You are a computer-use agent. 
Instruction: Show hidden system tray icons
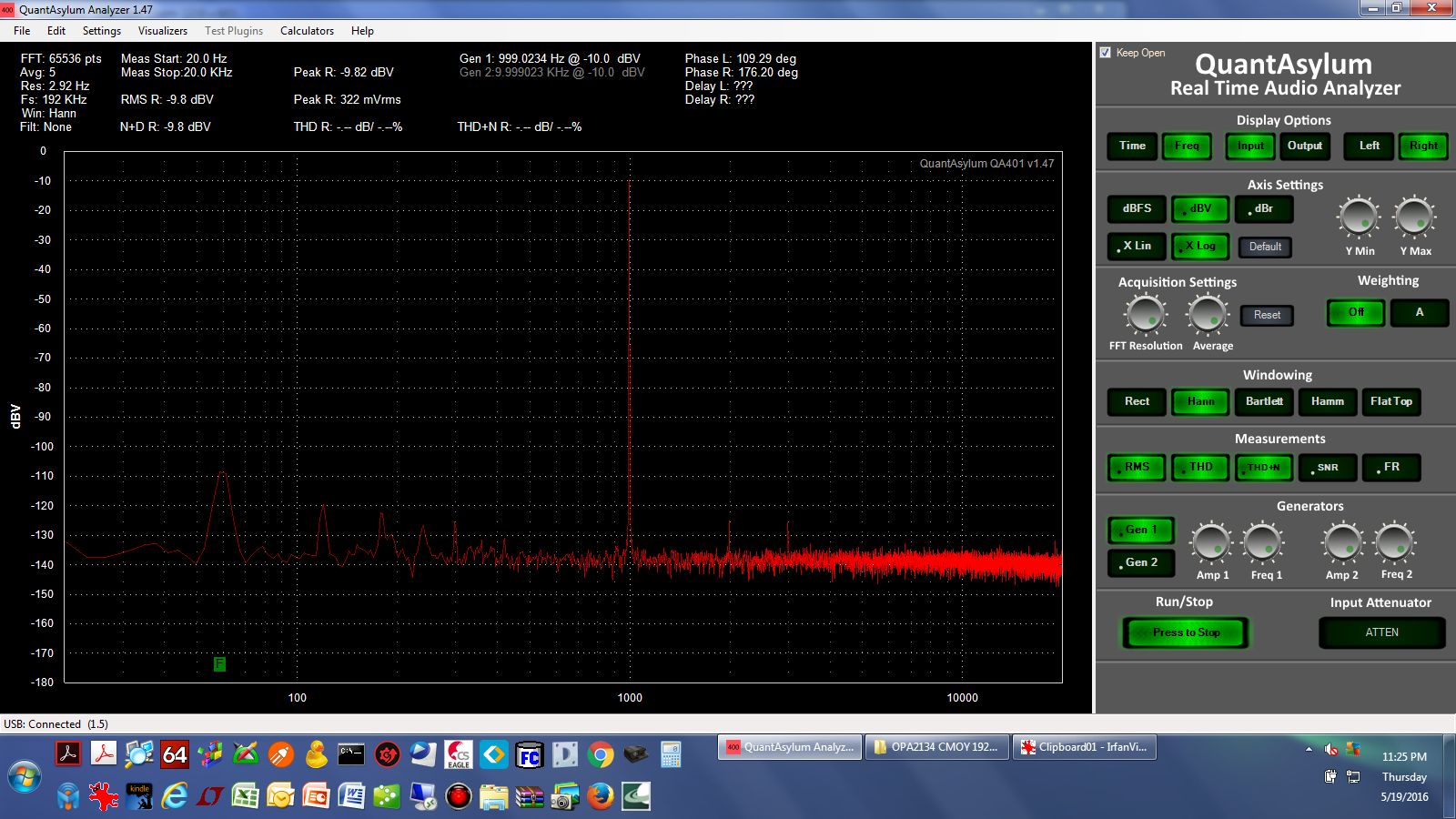pos(1309,749)
